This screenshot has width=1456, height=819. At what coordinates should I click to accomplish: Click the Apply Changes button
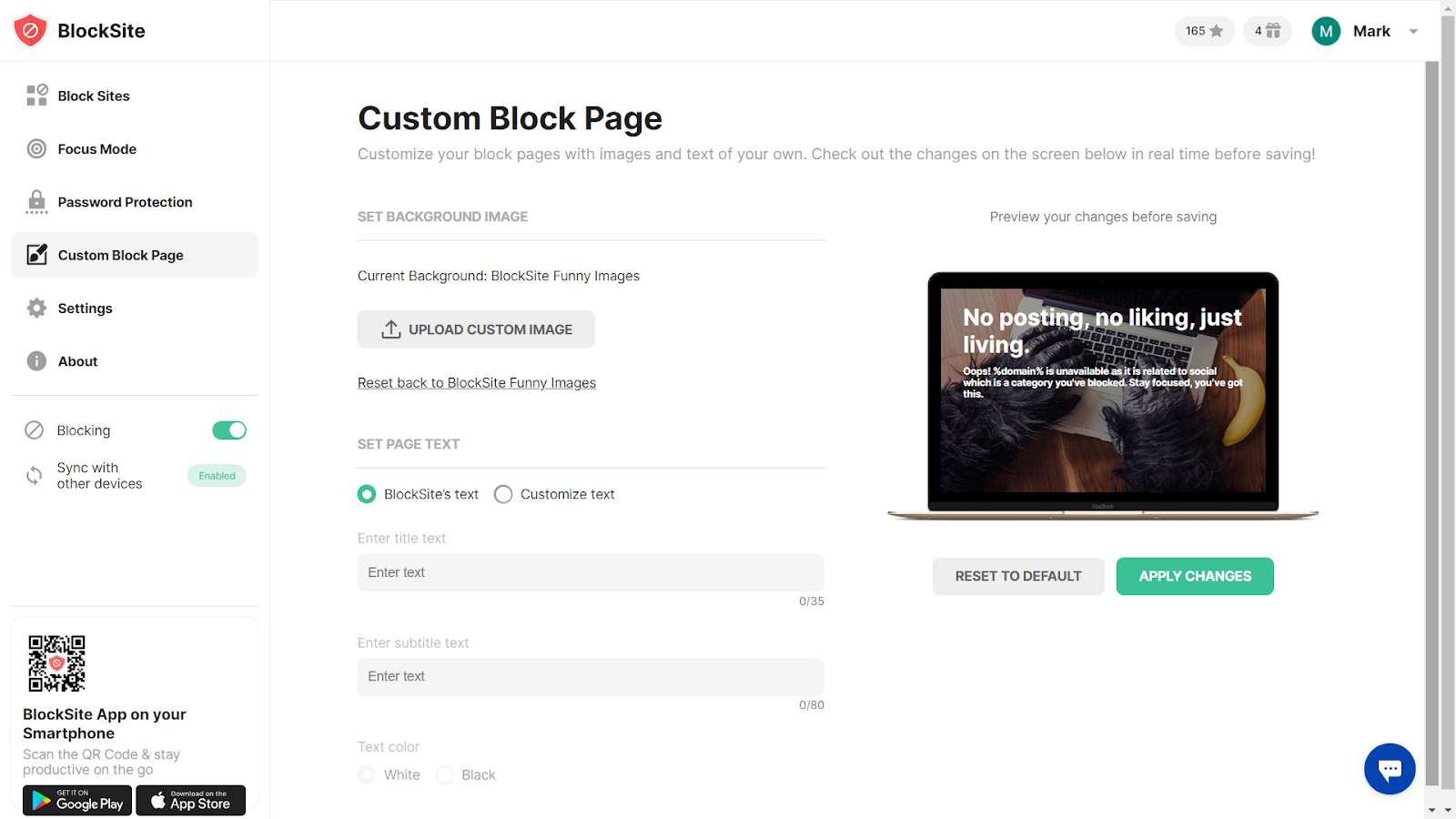[x=1195, y=576]
